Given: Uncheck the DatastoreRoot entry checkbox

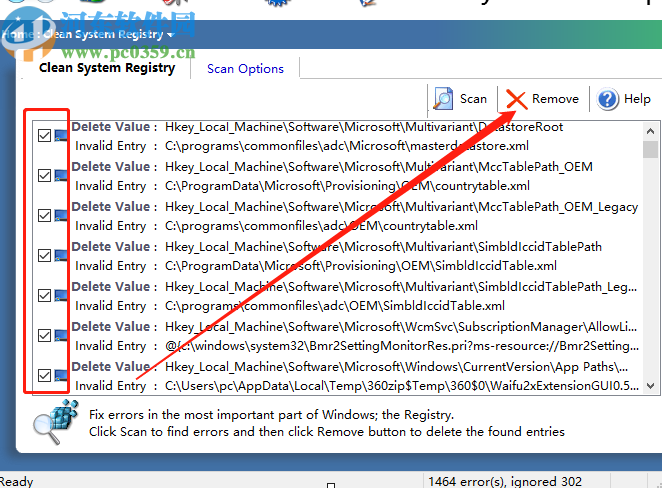Looking at the screenshot, I should coord(44,136).
